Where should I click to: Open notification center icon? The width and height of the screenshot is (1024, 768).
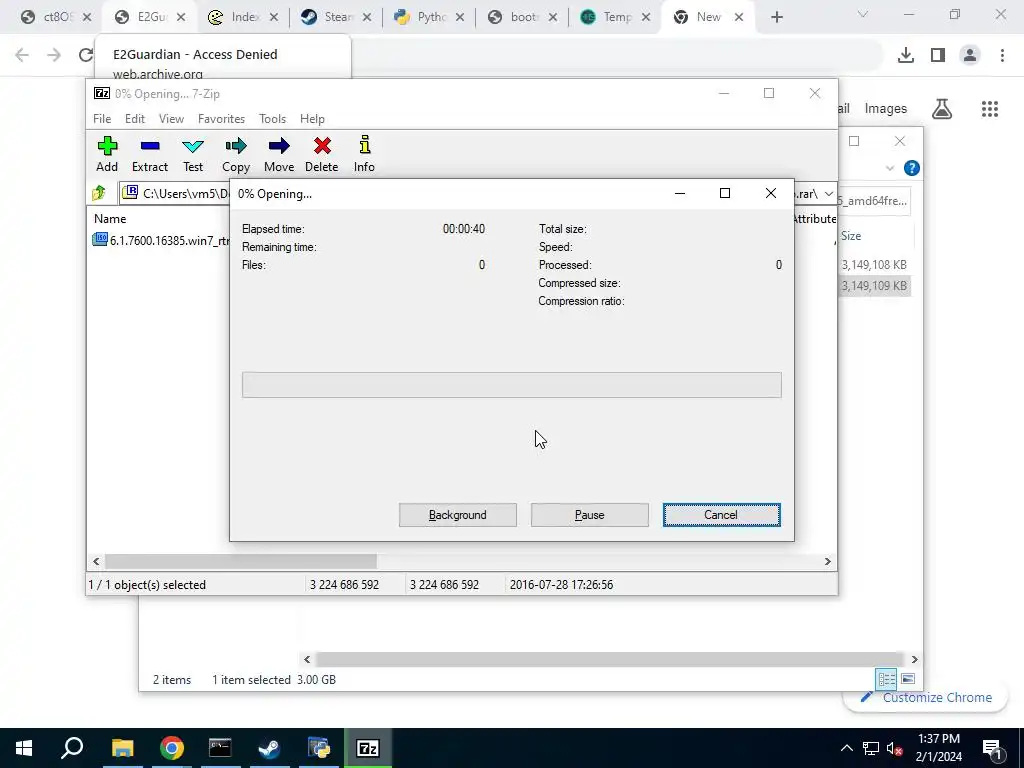[x=993, y=748]
